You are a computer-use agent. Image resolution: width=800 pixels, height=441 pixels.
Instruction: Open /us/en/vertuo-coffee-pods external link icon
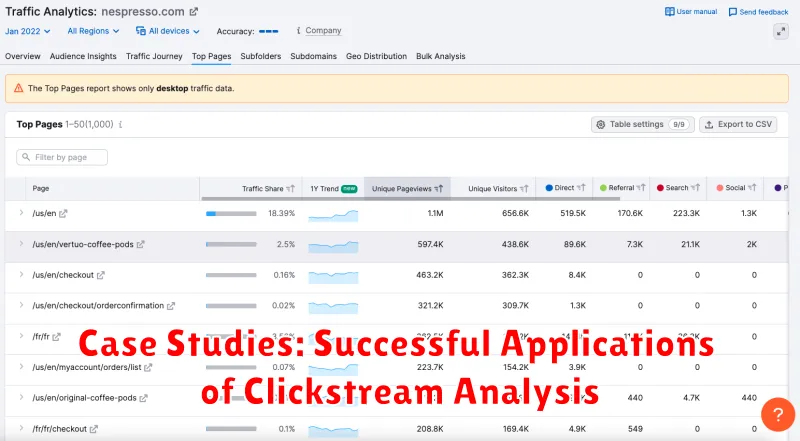[140, 244]
